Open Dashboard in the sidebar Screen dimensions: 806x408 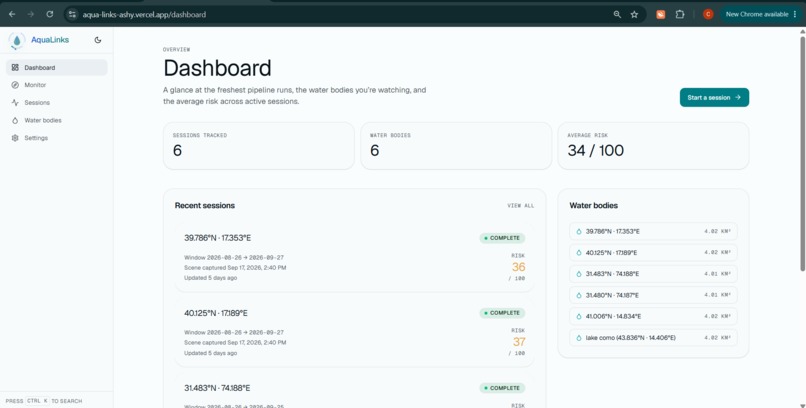[x=57, y=67]
